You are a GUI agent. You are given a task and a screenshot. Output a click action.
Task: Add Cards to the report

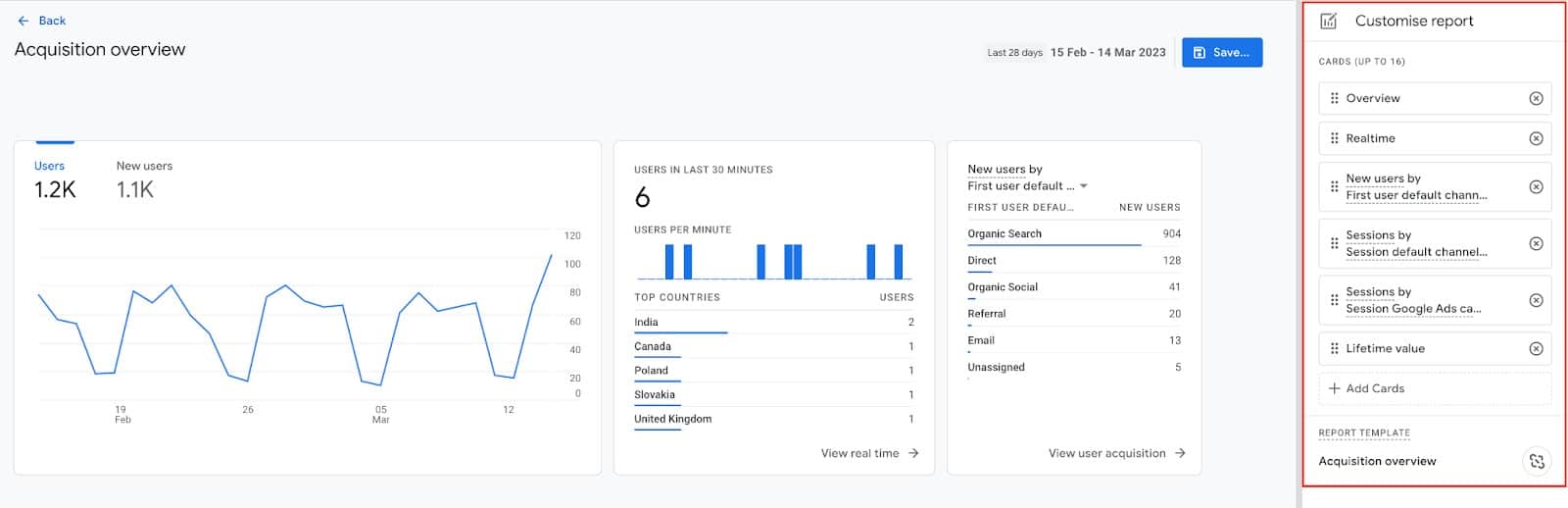tap(1435, 388)
